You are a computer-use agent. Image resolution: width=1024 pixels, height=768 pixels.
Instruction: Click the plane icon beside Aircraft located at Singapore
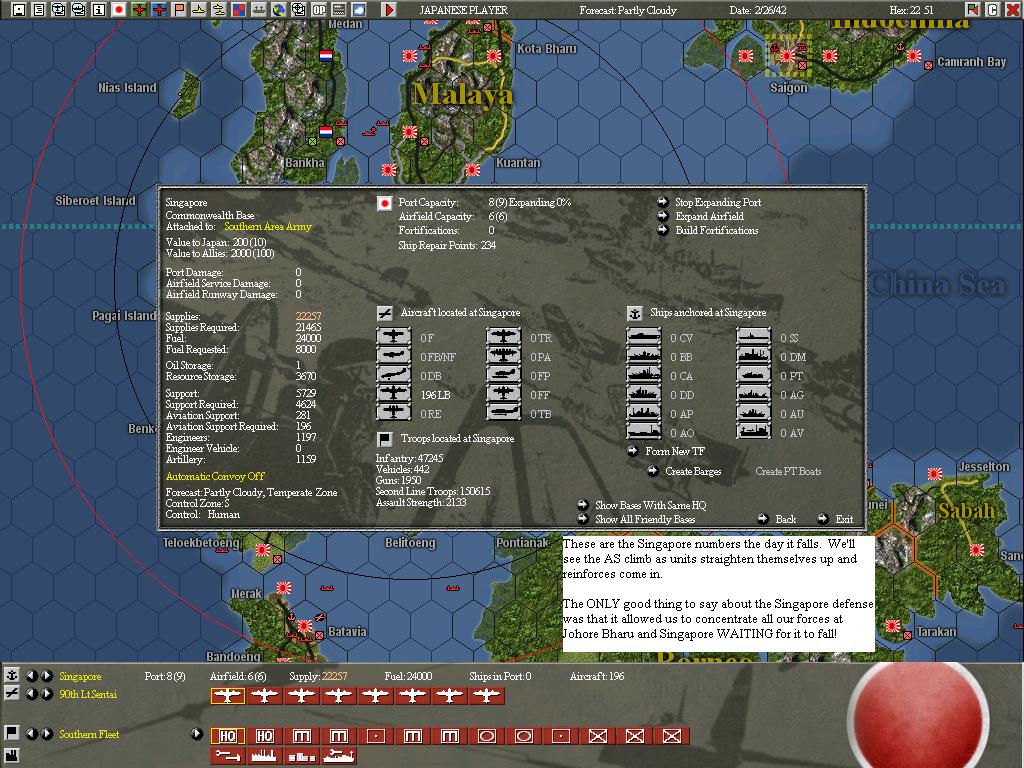click(x=385, y=313)
